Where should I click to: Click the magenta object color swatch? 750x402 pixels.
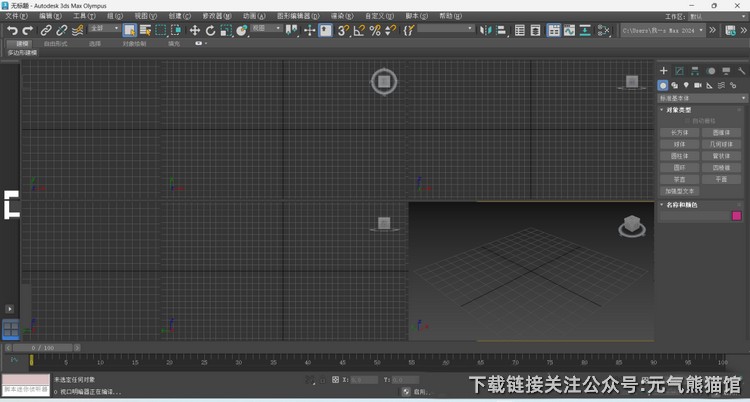(737, 215)
